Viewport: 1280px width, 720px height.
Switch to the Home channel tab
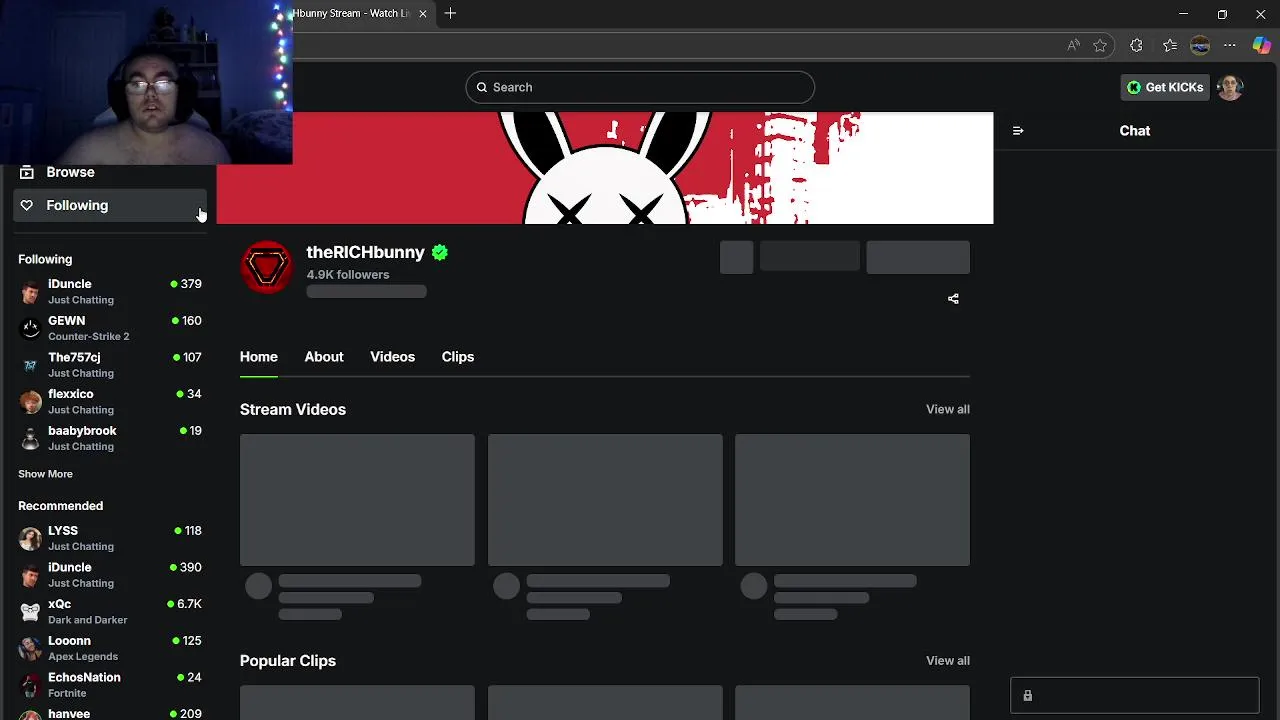(259, 357)
